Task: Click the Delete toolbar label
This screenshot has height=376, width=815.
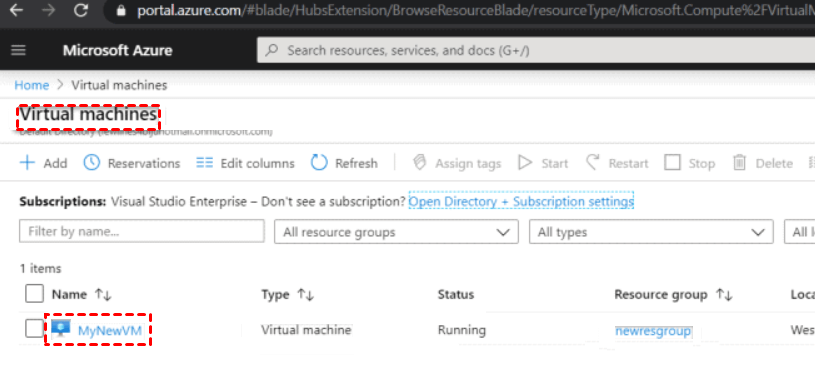Action: [774, 163]
